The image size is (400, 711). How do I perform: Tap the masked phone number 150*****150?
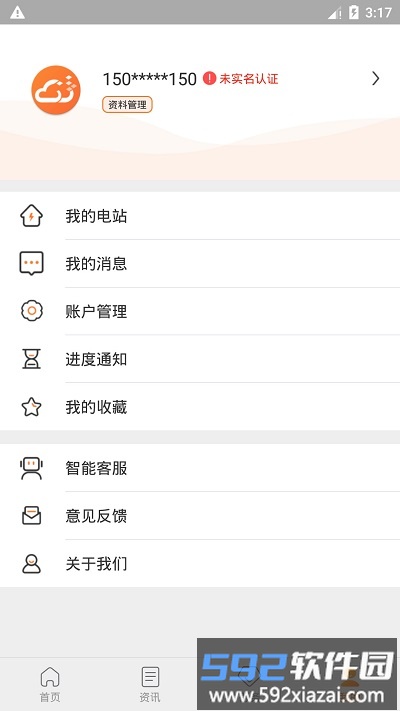click(150, 79)
